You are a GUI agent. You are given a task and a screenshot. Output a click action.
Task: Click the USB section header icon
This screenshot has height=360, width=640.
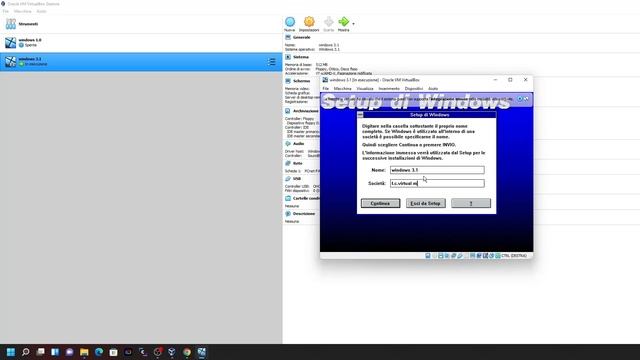(x=288, y=179)
